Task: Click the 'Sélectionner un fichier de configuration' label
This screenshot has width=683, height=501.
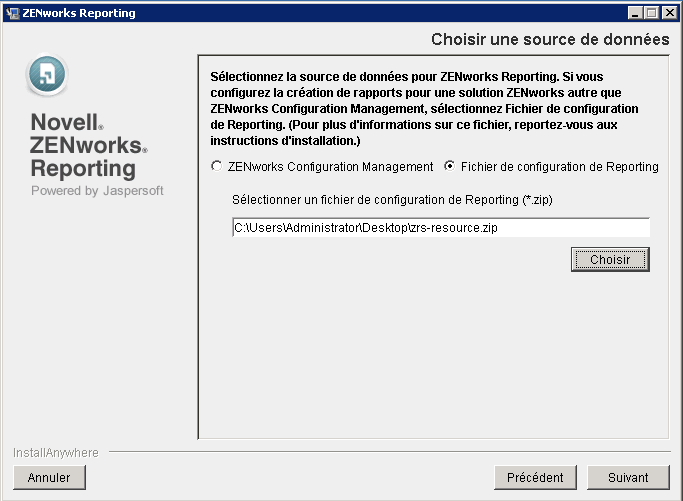Action: tap(392, 200)
